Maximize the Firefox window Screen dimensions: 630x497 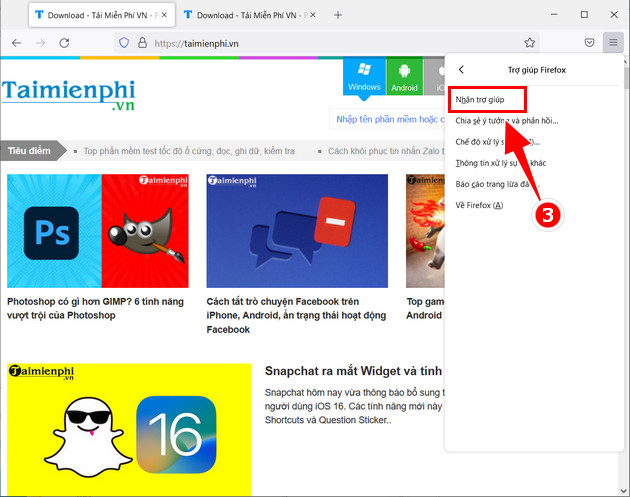coord(584,15)
